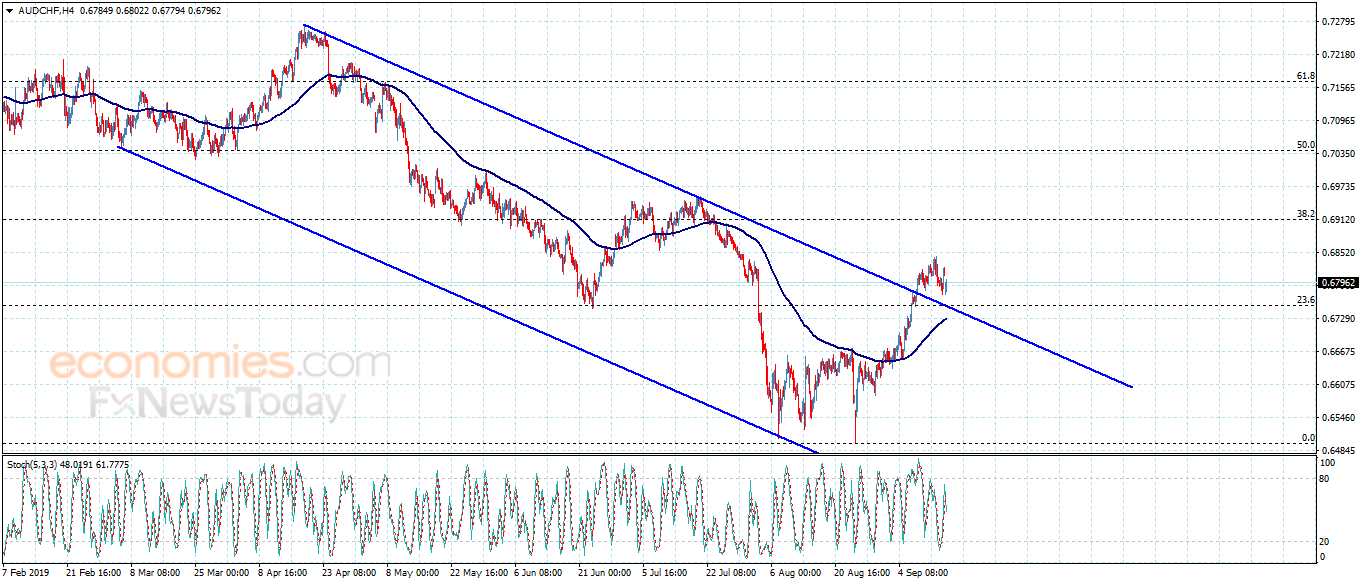Viewport: 1362px width, 584px height.
Task: Click the 6 Aug 00:00 date label
Action: tap(797, 574)
